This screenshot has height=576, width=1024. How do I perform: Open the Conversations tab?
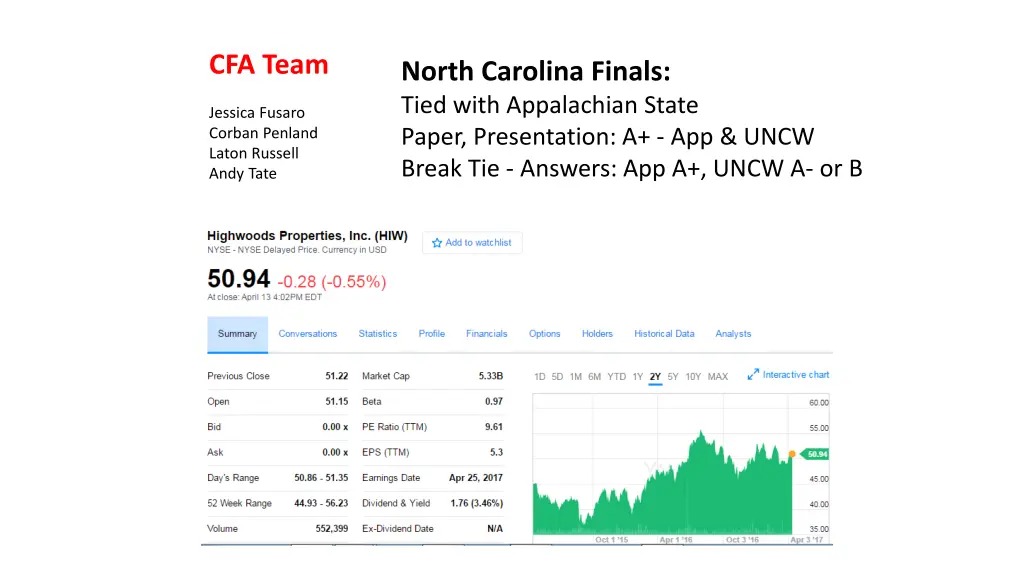[x=308, y=334]
